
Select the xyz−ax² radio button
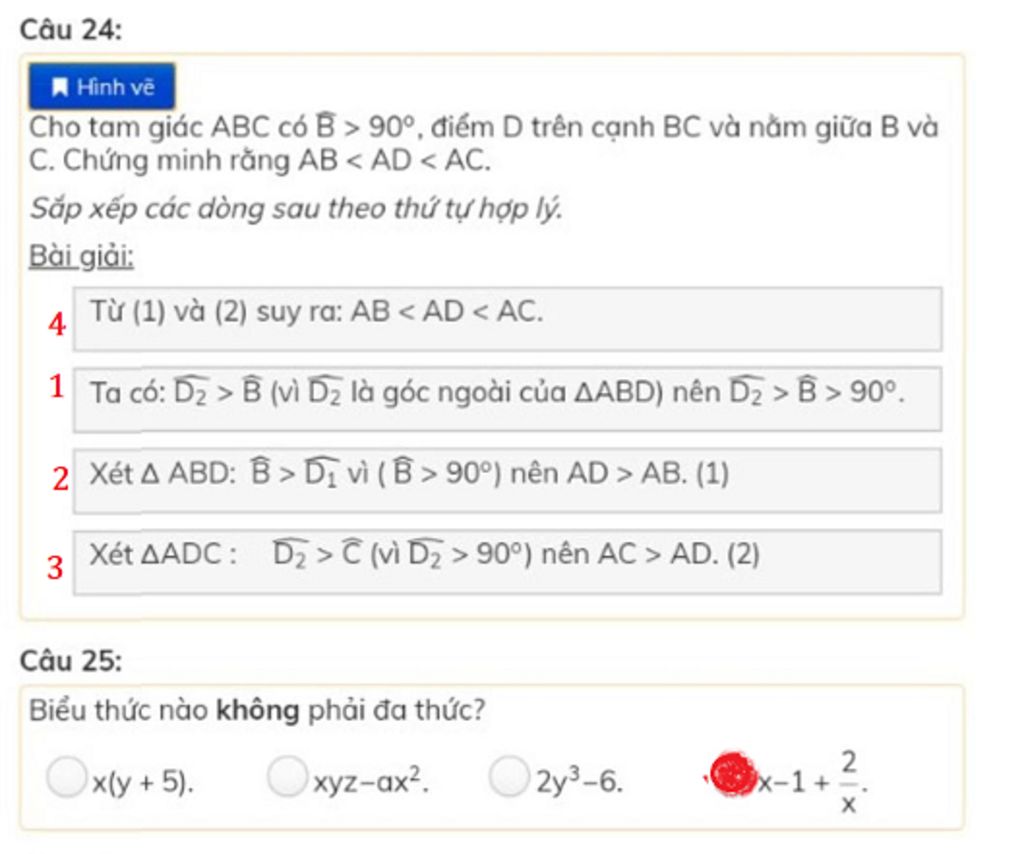tap(288, 777)
